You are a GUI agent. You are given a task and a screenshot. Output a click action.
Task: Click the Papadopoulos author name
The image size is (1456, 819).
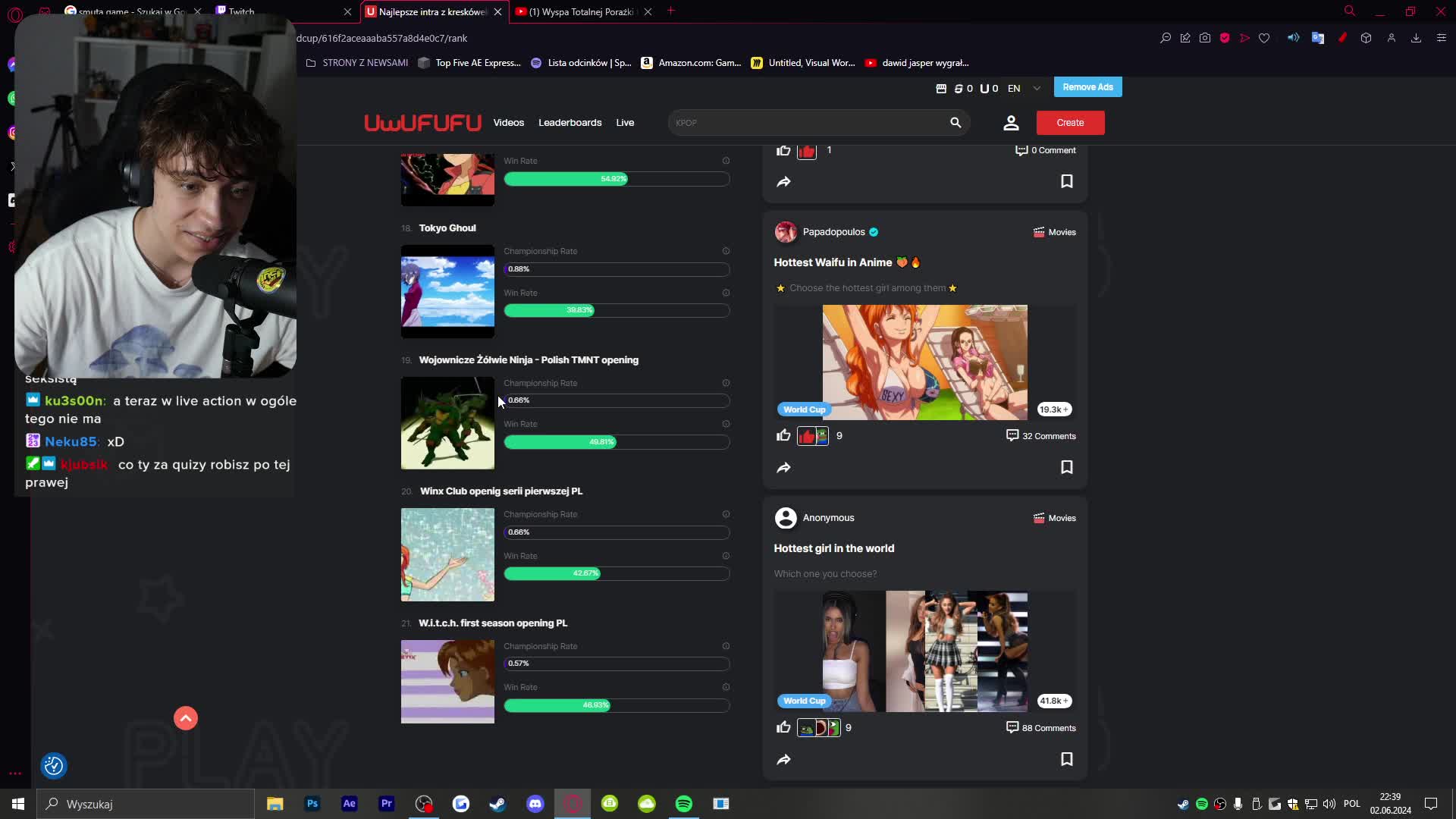(833, 232)
